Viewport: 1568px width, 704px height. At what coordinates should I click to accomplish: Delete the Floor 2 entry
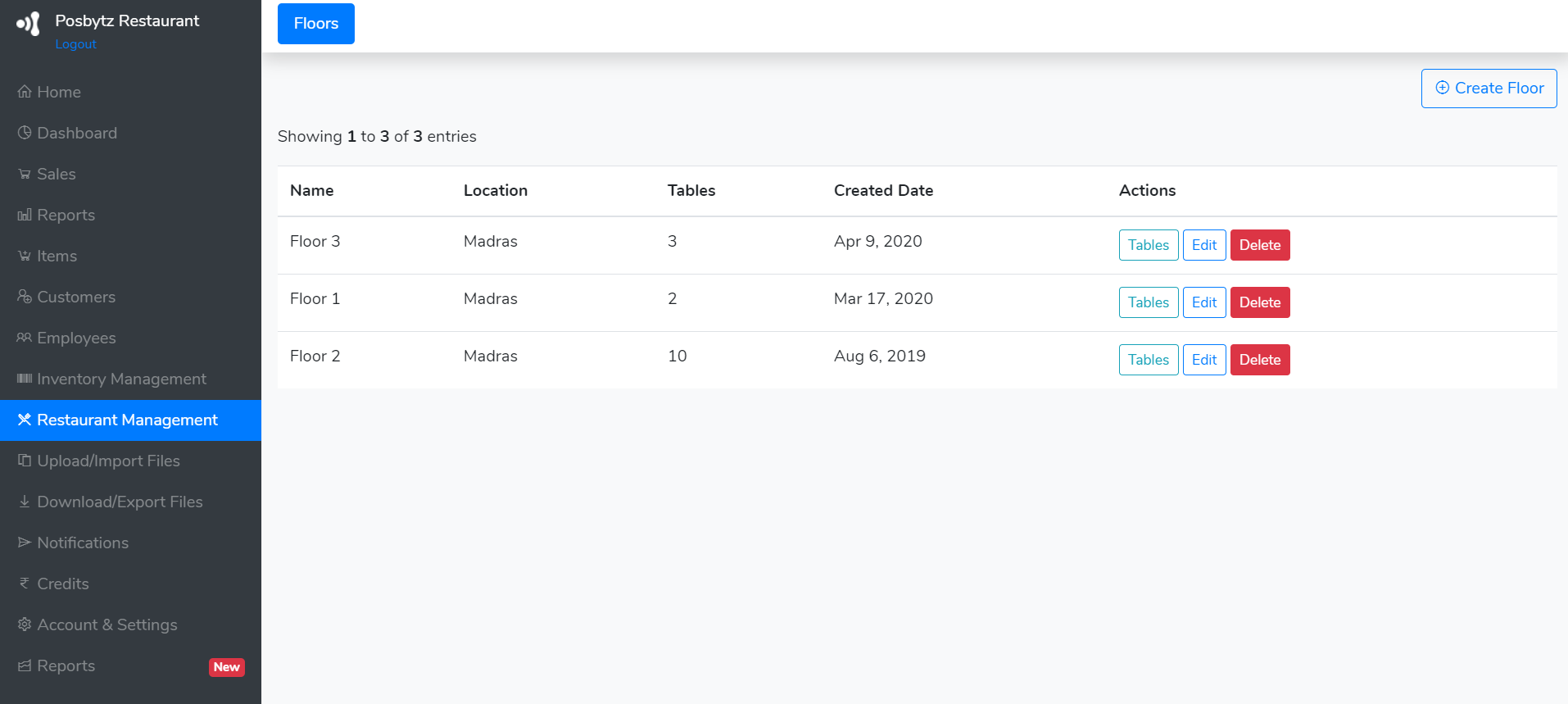pos(1259,360)
